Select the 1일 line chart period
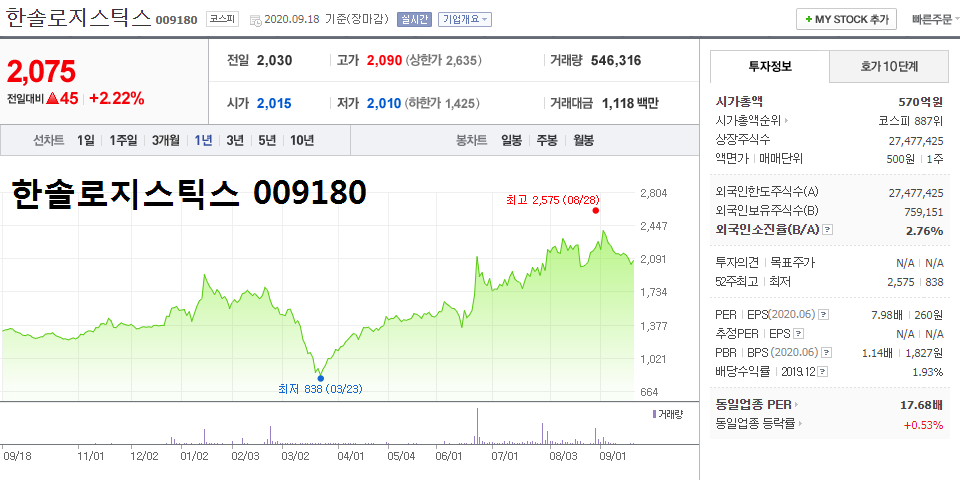This screenshot has height=480, width=965. (86, 140)
